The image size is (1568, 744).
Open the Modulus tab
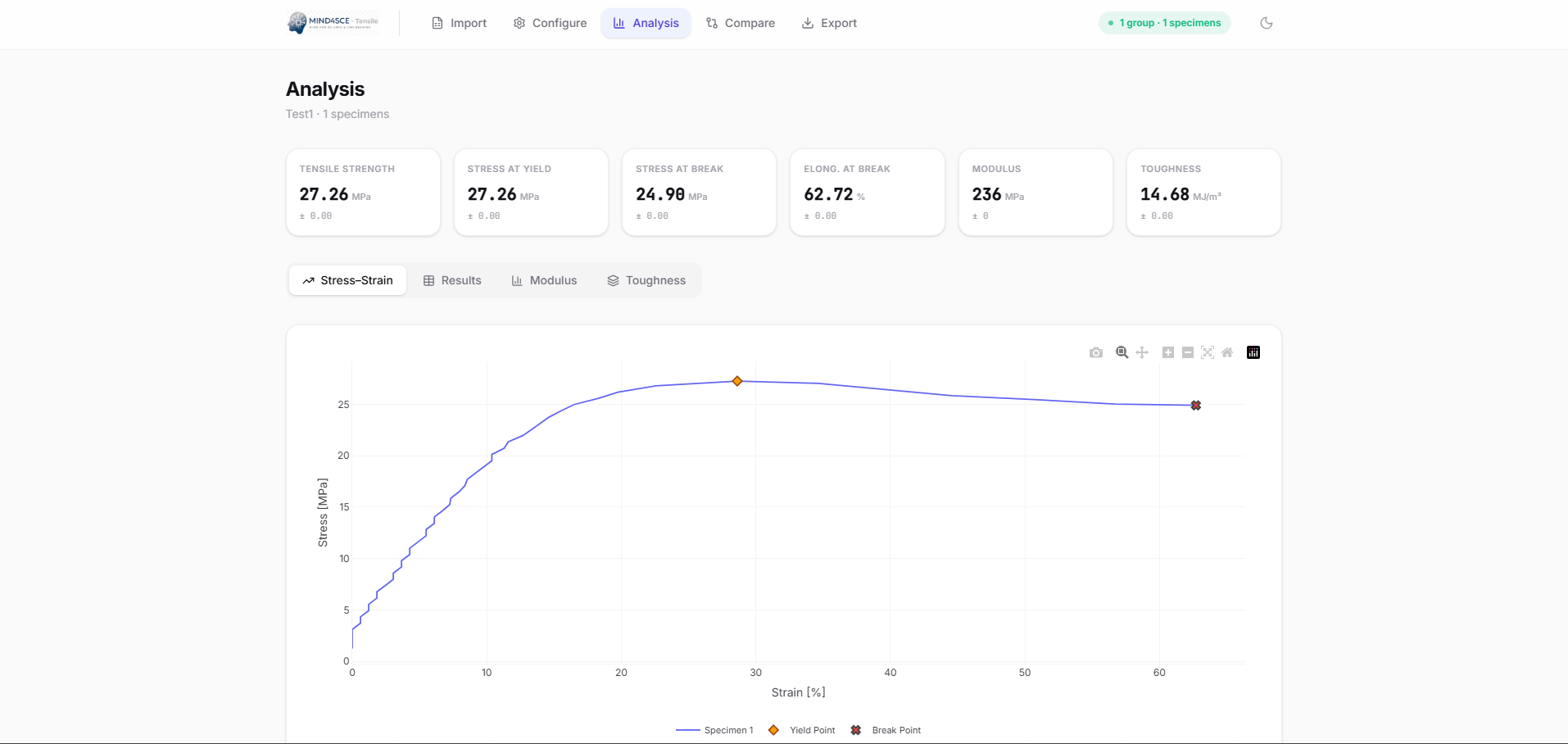(x=544, y=280)
